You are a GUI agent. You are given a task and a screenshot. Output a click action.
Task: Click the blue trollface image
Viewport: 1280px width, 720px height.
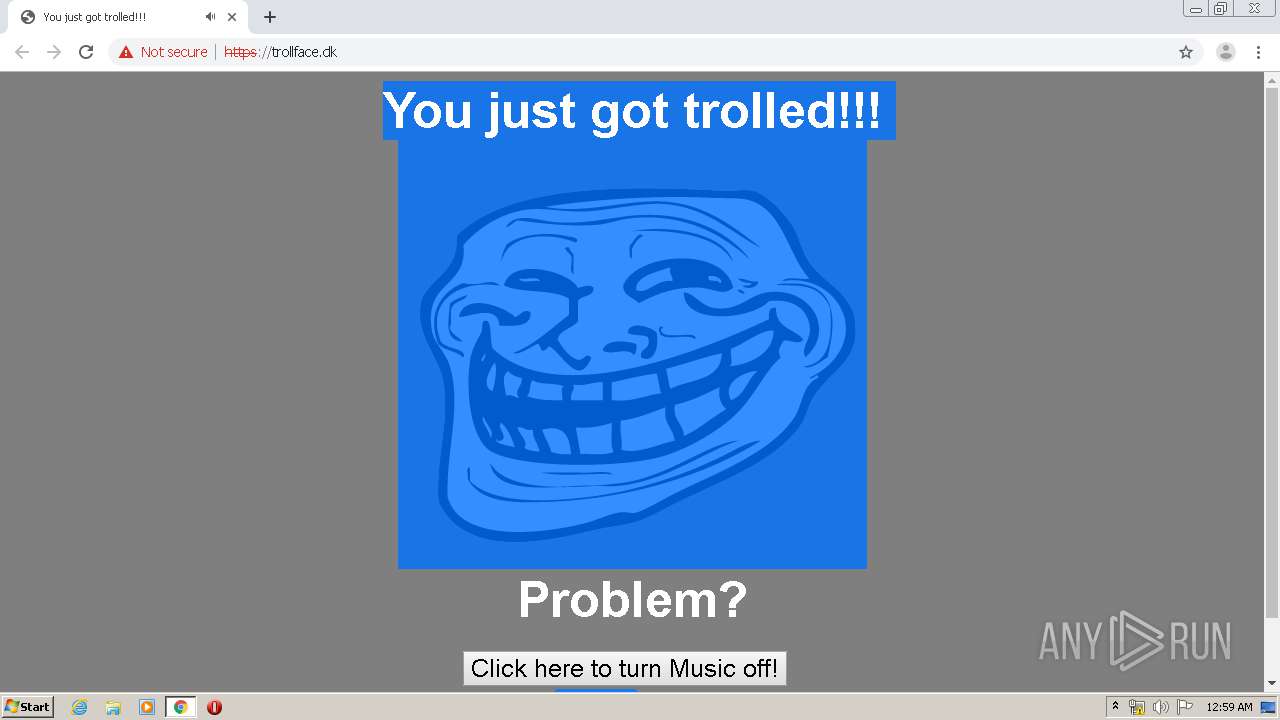coord(632,354)
